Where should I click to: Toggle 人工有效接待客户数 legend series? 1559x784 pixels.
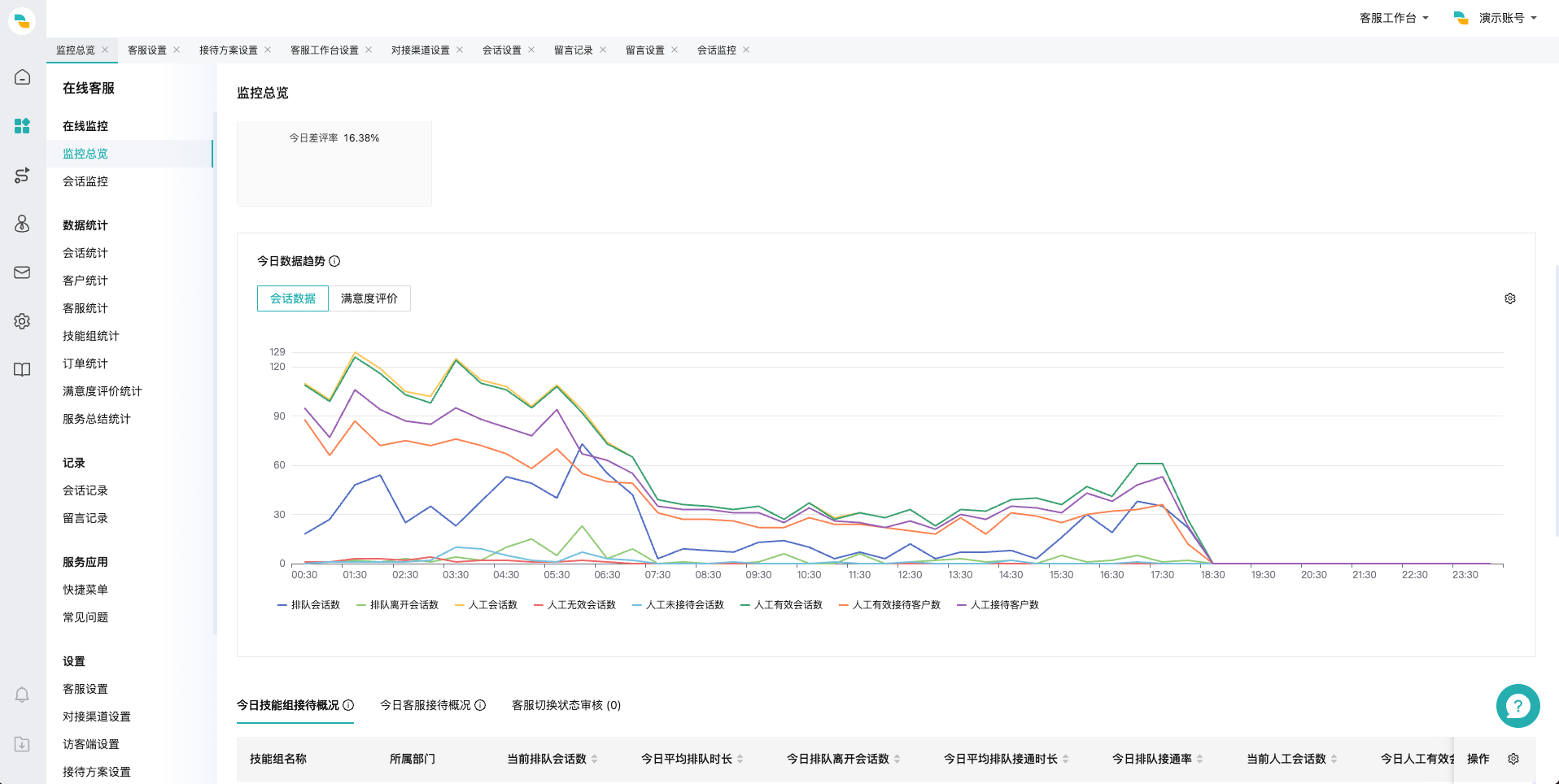(x=889, y=605)
